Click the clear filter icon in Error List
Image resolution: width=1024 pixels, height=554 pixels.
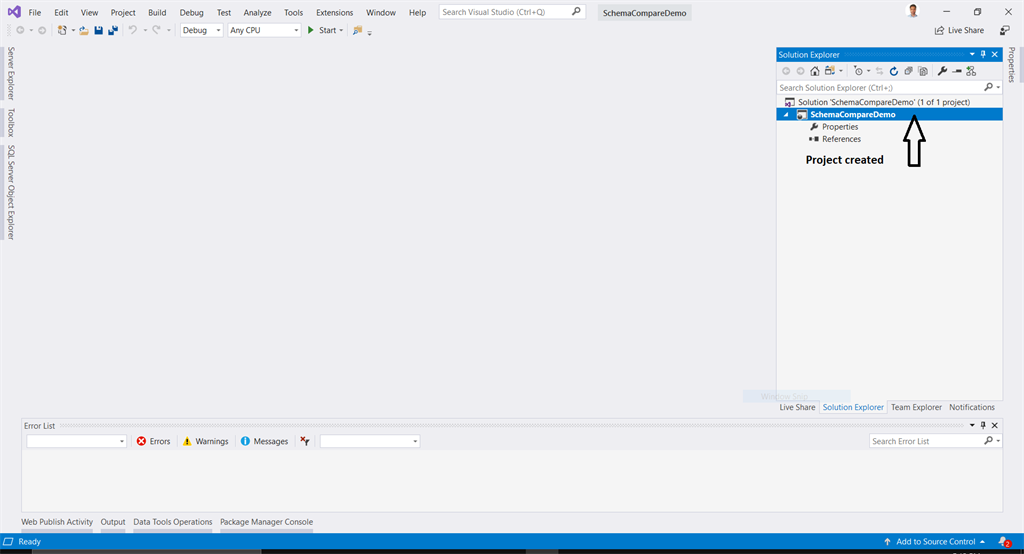[x=305, y=442]
